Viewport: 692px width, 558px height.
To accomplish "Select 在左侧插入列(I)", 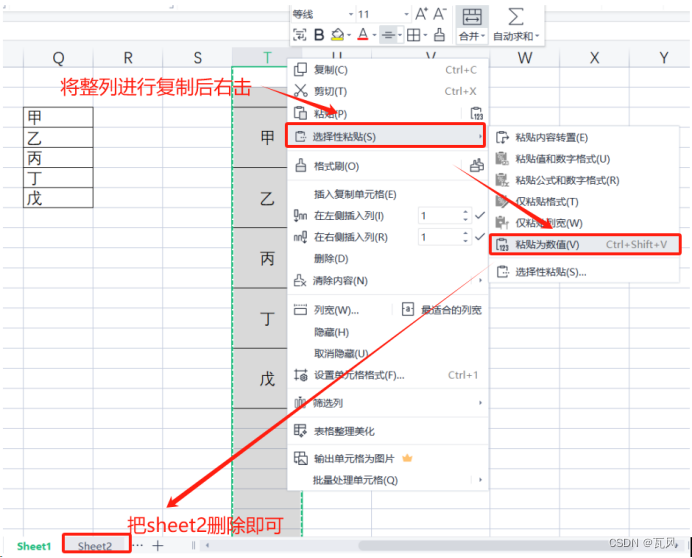I will pos(349,216).
